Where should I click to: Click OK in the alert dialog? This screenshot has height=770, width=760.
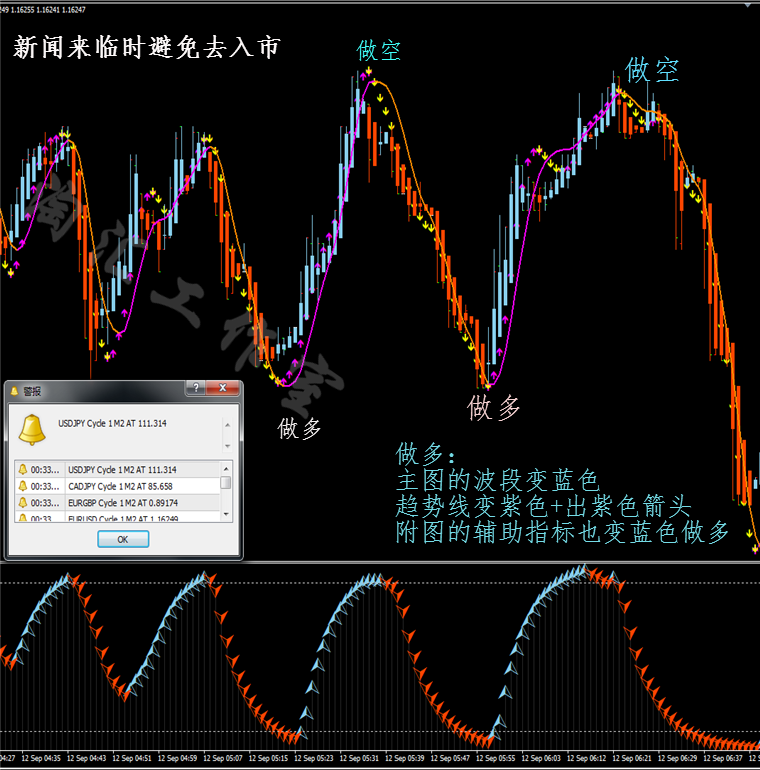coord(123,539)
